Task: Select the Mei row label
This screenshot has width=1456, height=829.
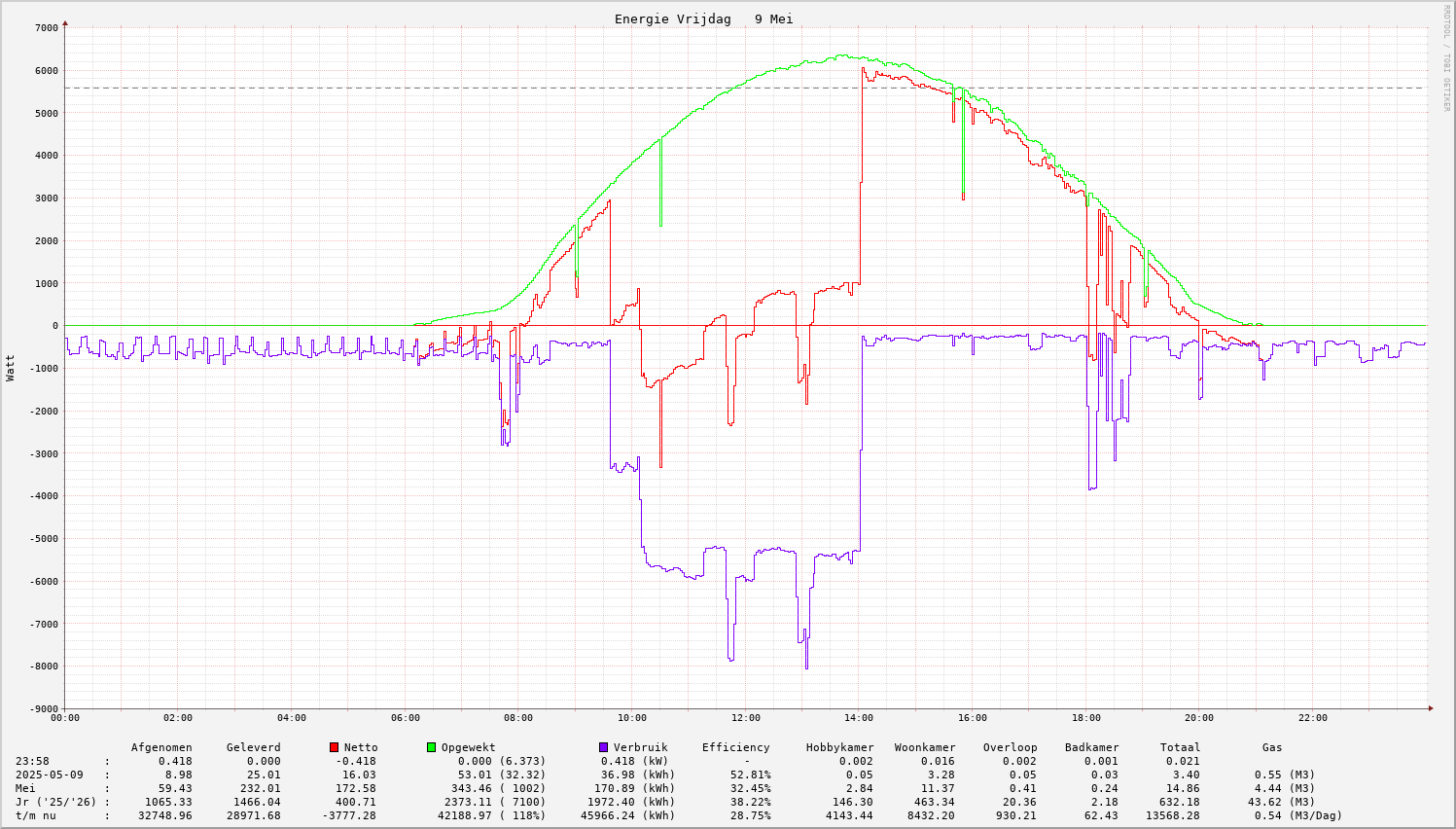Action: [x=26, y=788]
